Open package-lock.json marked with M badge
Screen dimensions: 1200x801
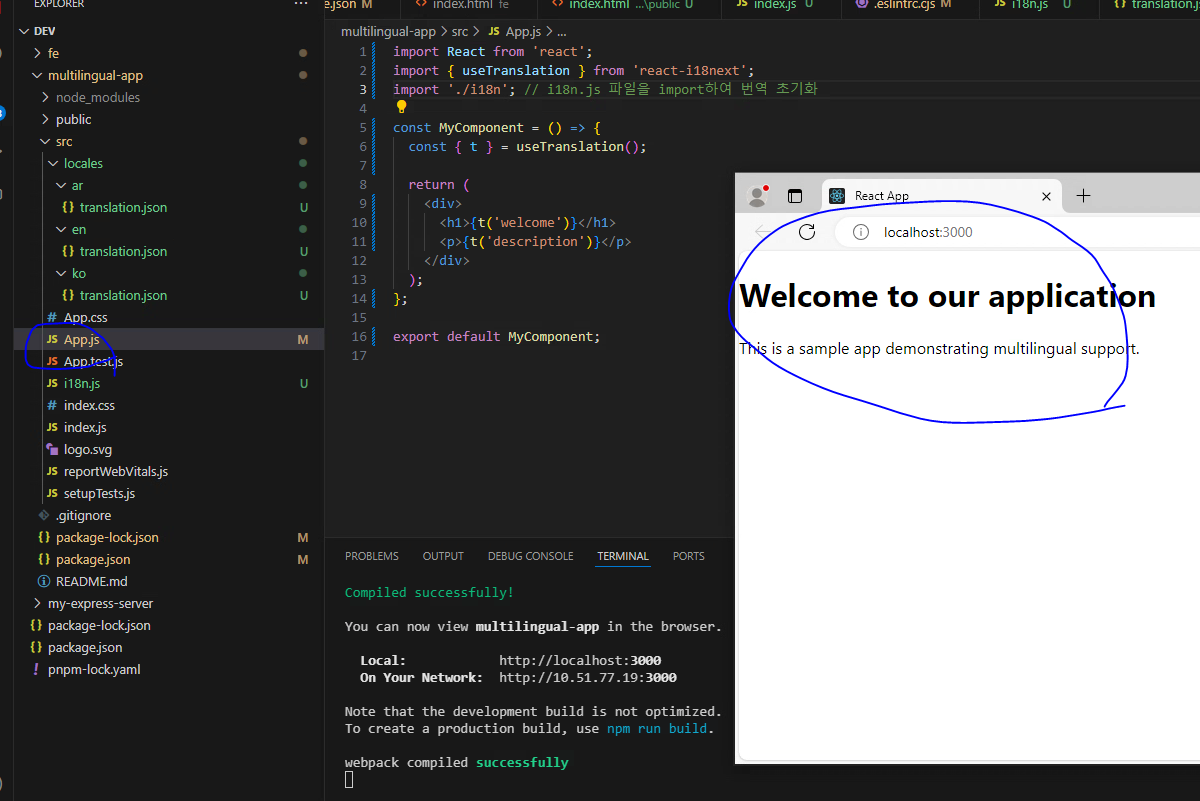(107, 537)
